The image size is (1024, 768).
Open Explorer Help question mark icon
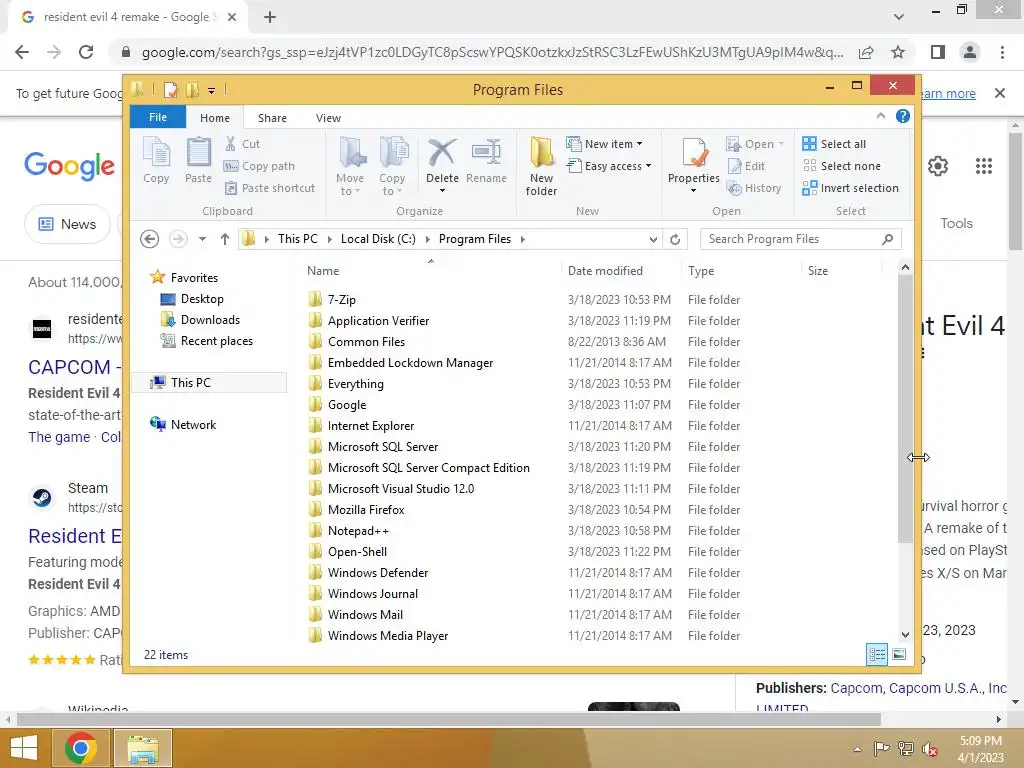coord(903,116)
